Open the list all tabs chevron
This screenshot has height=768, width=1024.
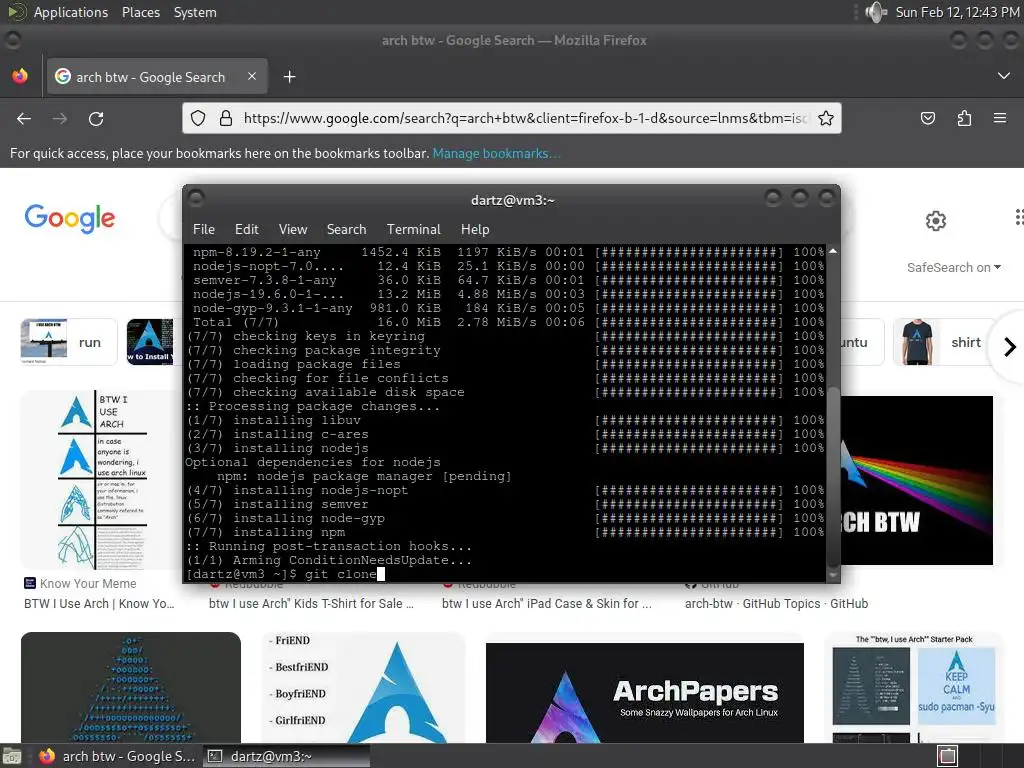[x=1004, y=76]
